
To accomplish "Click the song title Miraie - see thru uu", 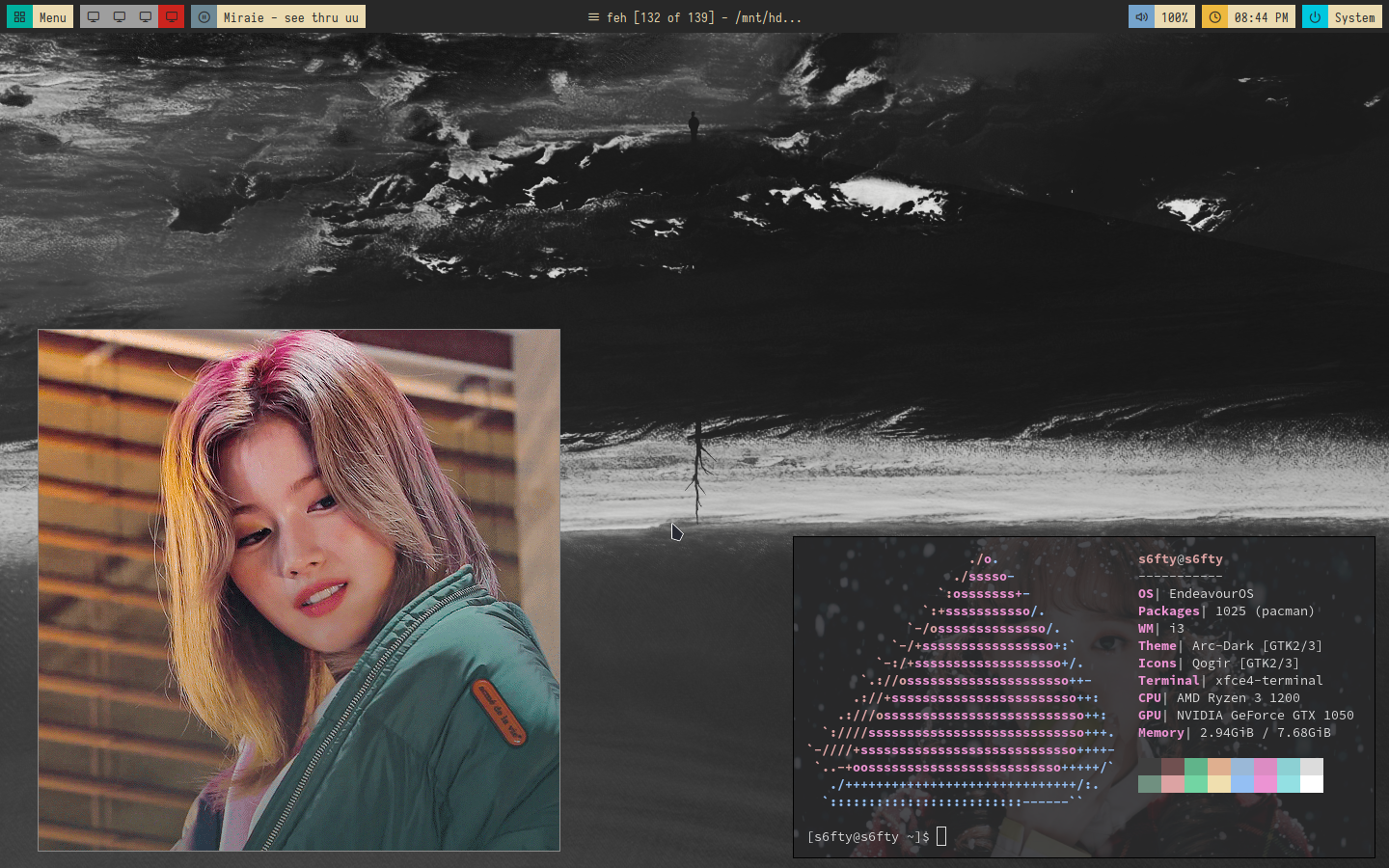I will 291,17.
